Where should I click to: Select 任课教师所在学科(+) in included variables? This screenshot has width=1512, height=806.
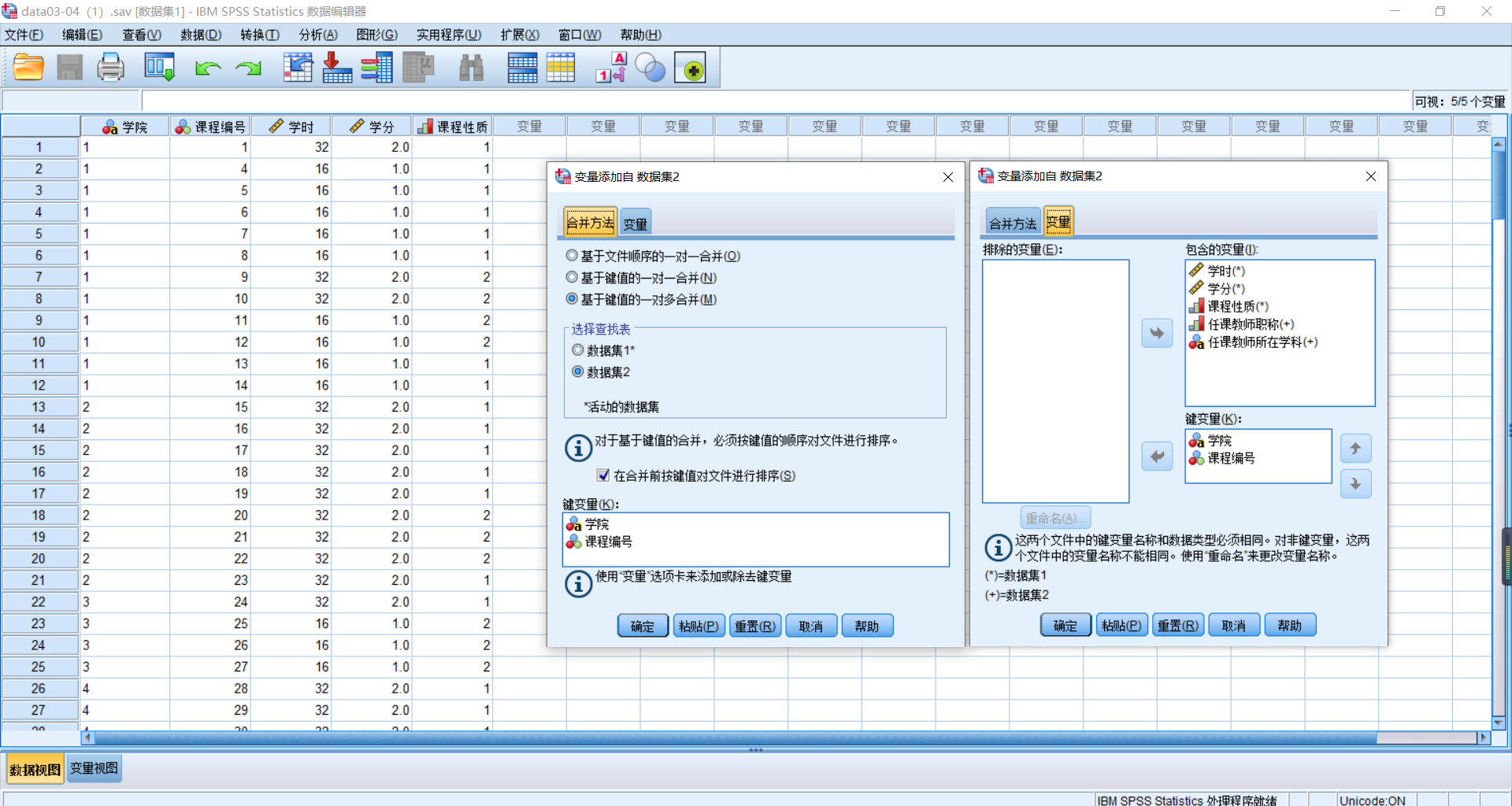(1254, 342)
